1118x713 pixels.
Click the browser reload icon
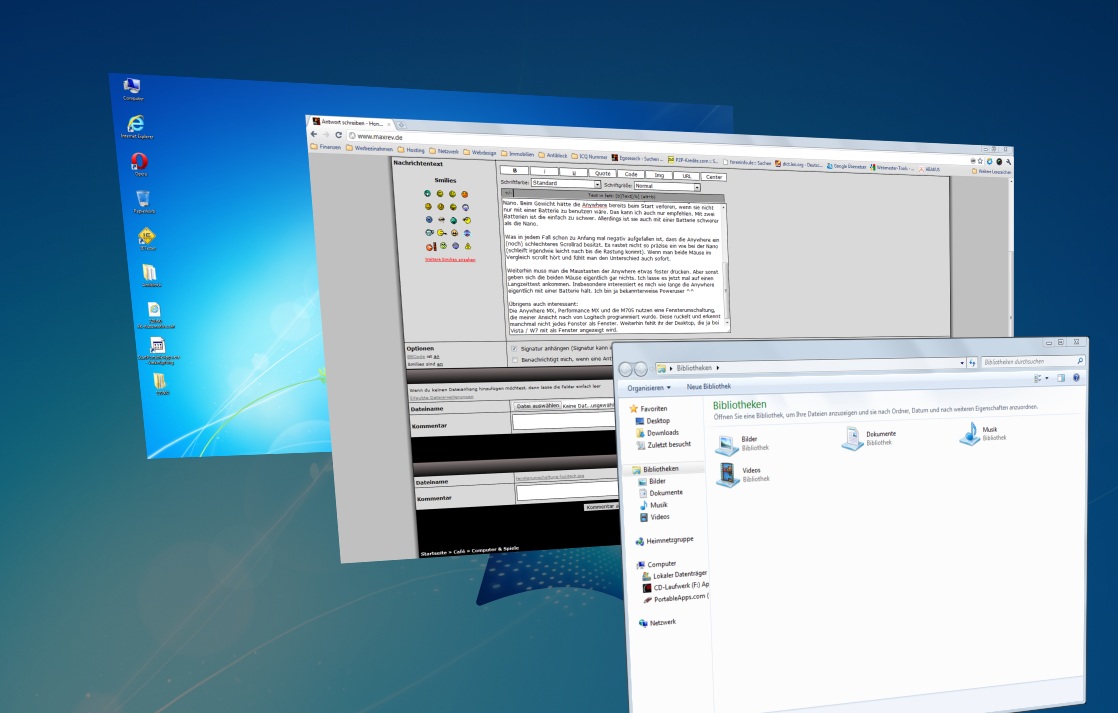[338, 134]
